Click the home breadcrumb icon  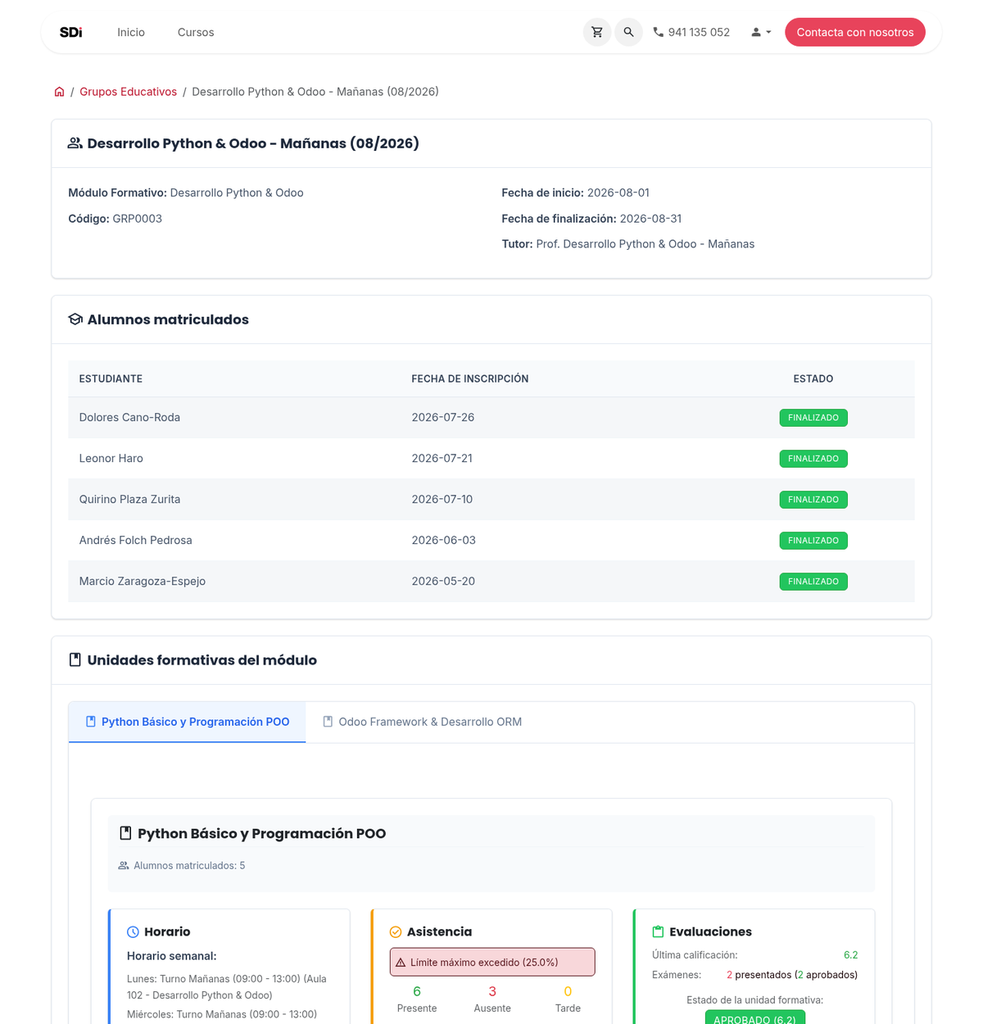(59, 91)
